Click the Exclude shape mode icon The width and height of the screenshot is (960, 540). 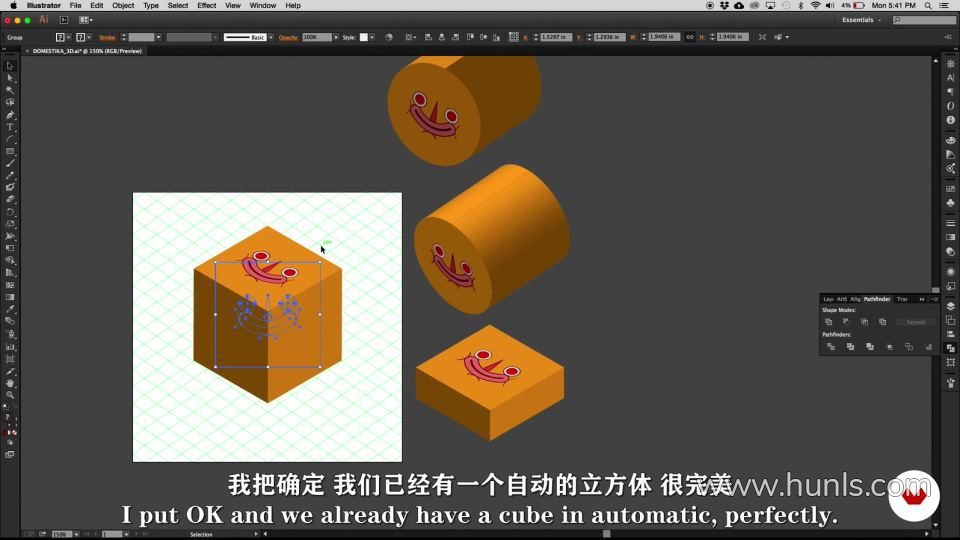[882, 322]
